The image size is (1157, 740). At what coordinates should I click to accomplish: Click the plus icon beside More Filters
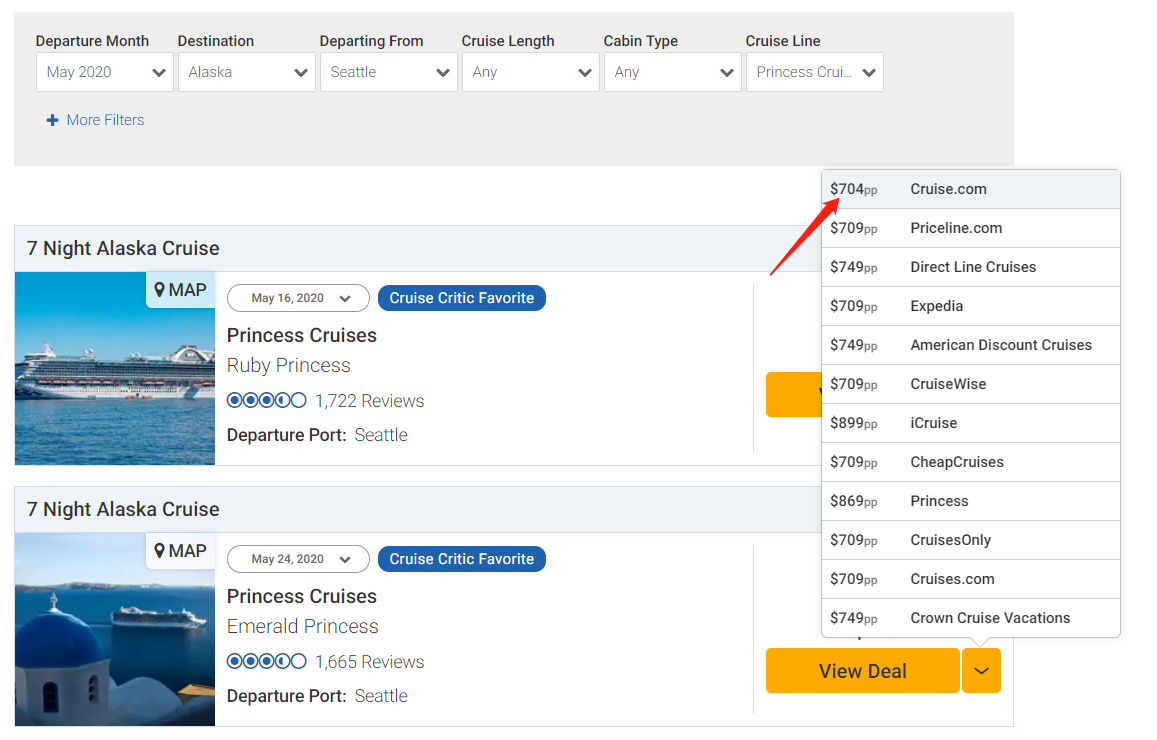52,120
